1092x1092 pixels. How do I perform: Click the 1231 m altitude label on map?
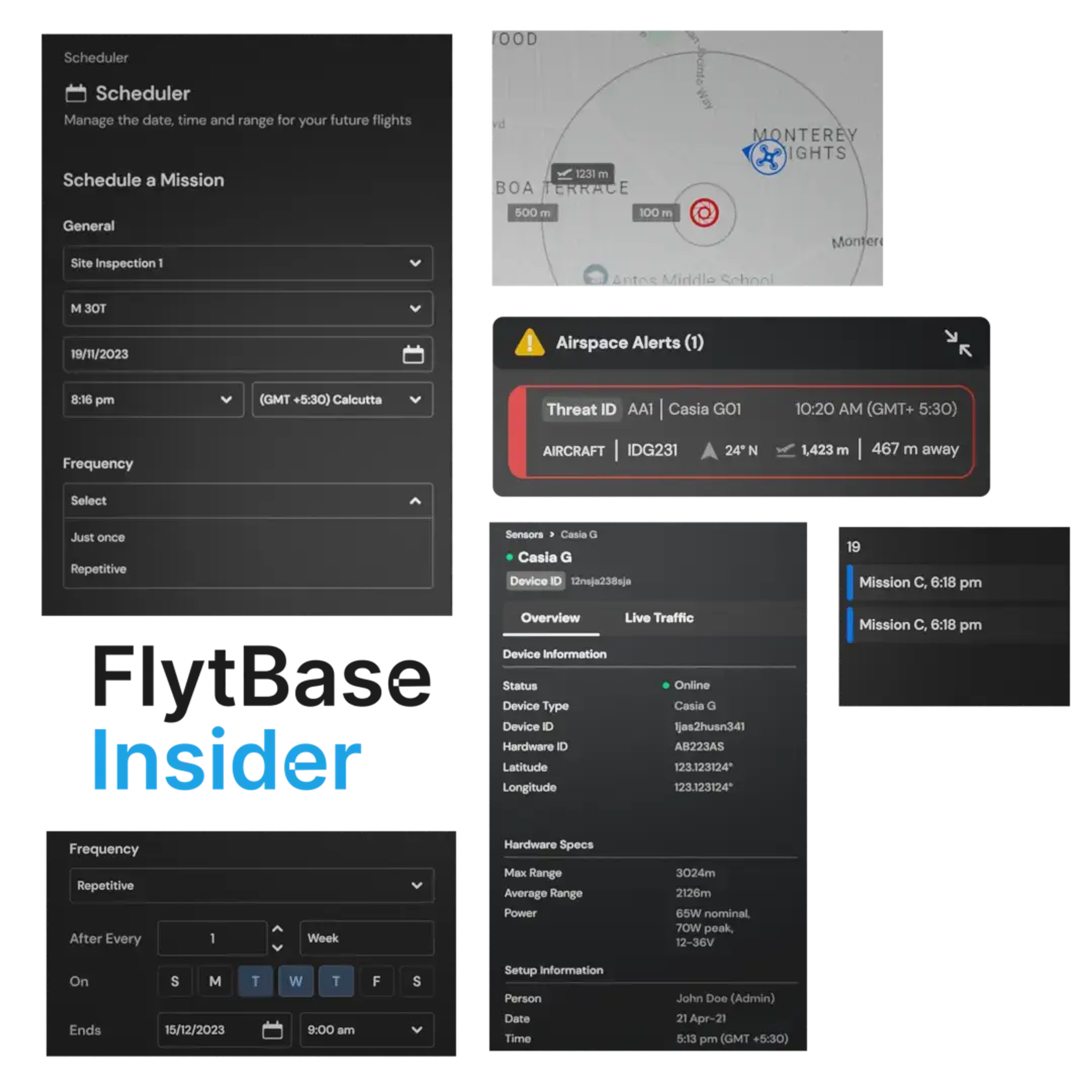(x=583, y=173)
